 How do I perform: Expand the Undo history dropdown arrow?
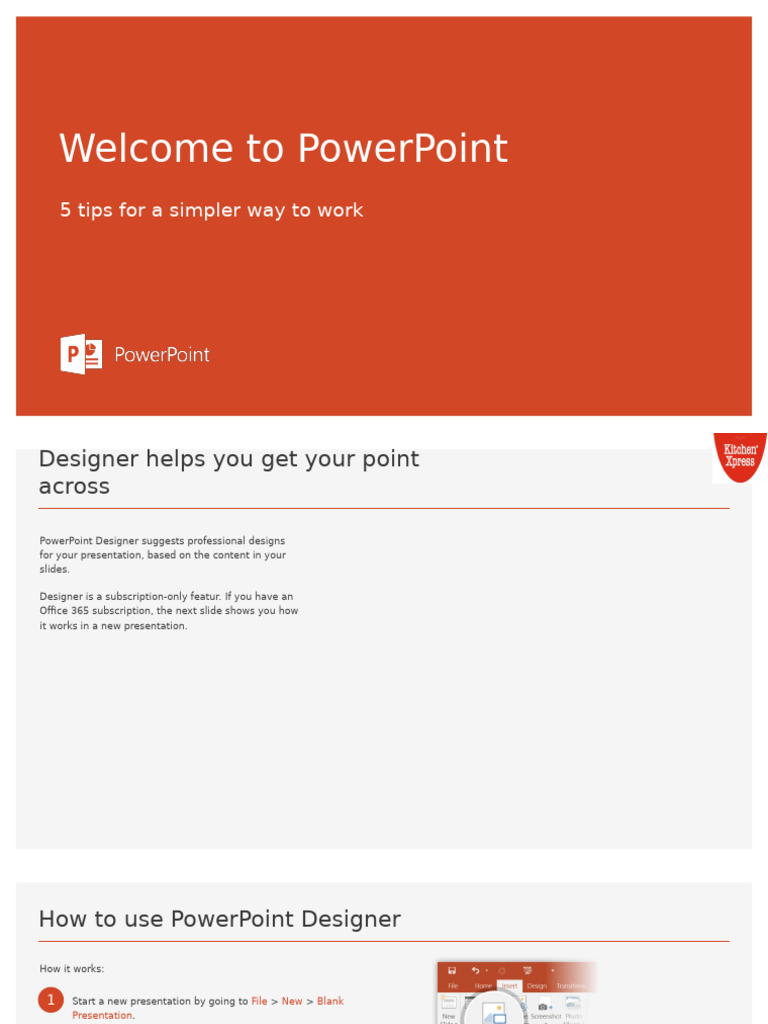tap(487, 970)
